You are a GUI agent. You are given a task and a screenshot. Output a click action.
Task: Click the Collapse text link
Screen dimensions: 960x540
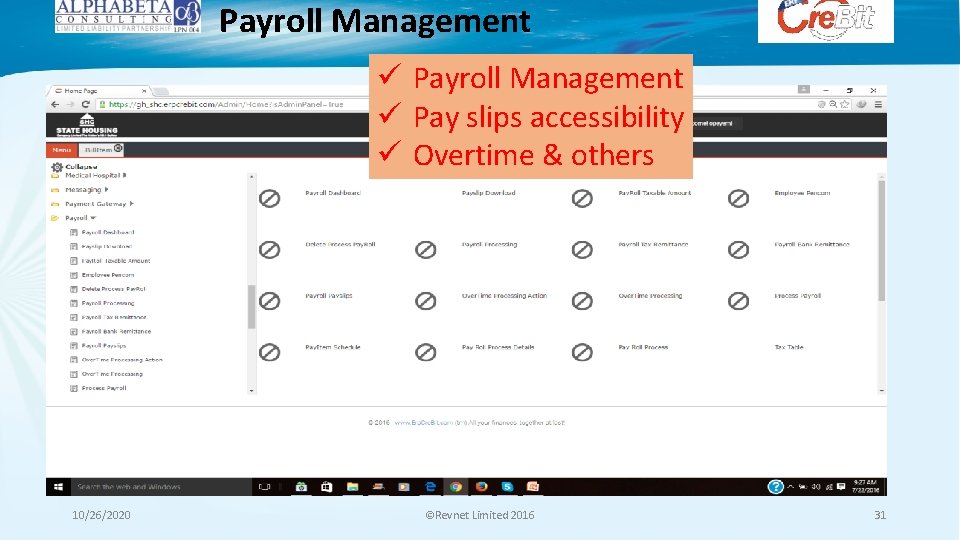click(81, 167)
